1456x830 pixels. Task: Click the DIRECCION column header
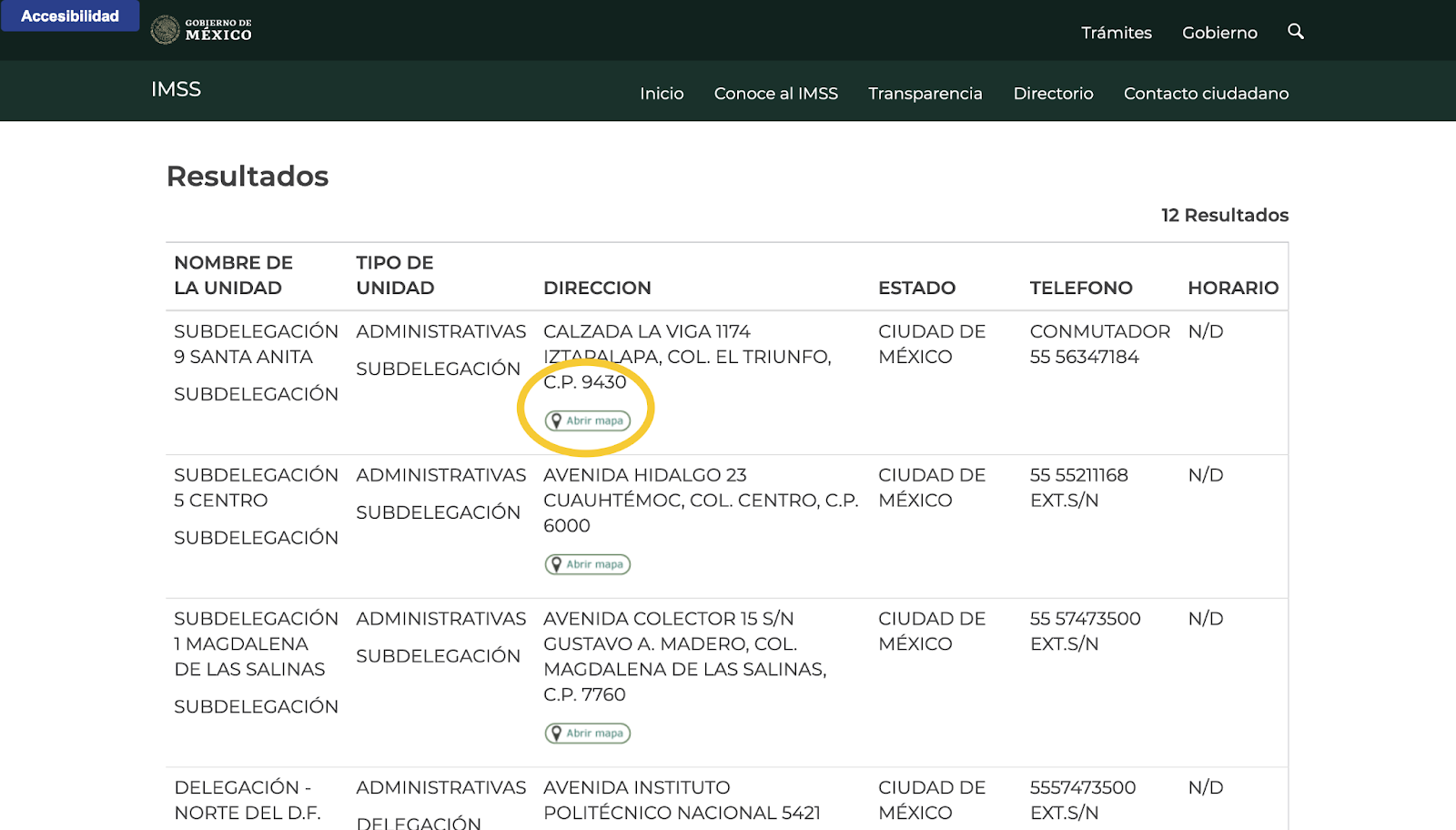[597, 288]
